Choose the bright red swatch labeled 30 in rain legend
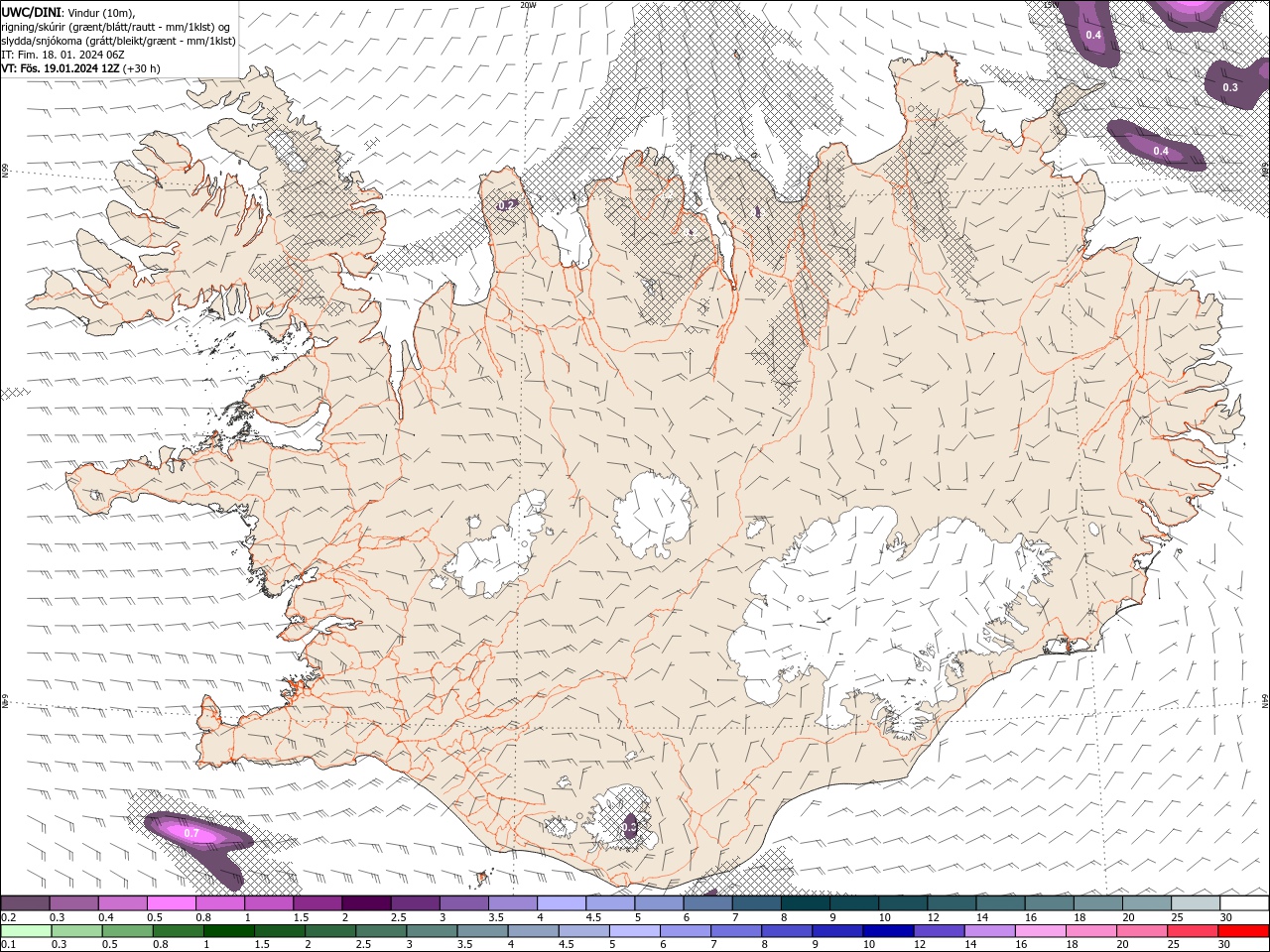Screen dimensions: 1270x952 click(x=1243, y=931)
